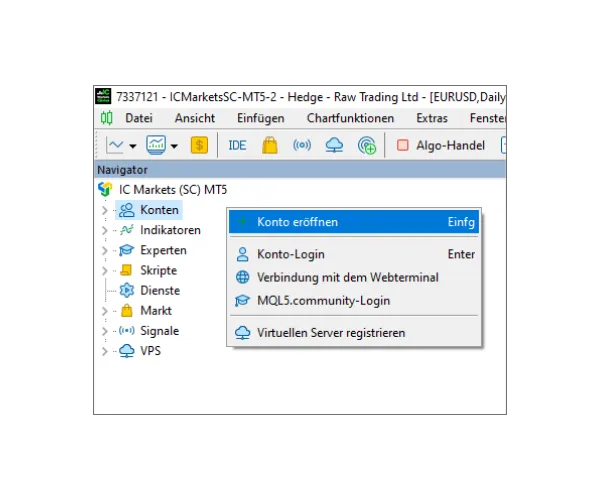600x500 pixels.
Task: Open the Chartfunktionen menu
Action: 350,118
